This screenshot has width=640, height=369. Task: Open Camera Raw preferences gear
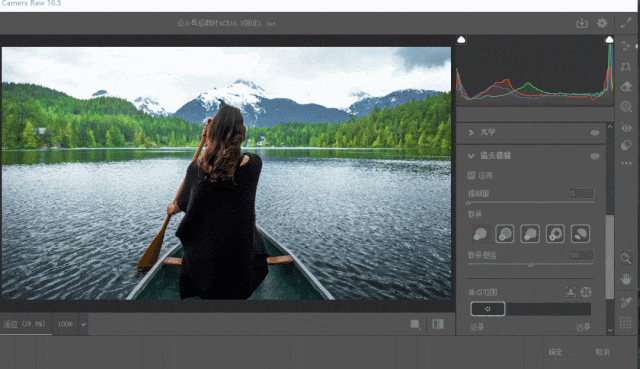(x=602, y=23)
